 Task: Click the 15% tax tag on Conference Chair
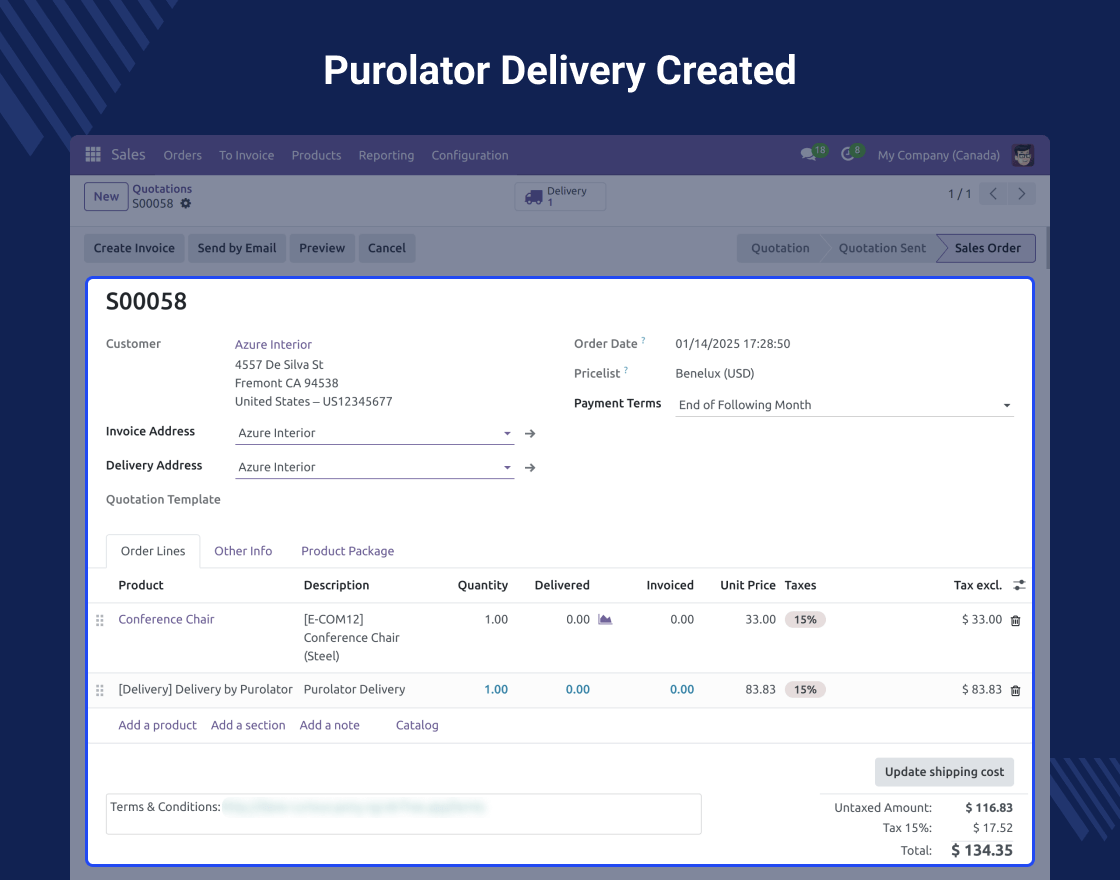[805, 619]
